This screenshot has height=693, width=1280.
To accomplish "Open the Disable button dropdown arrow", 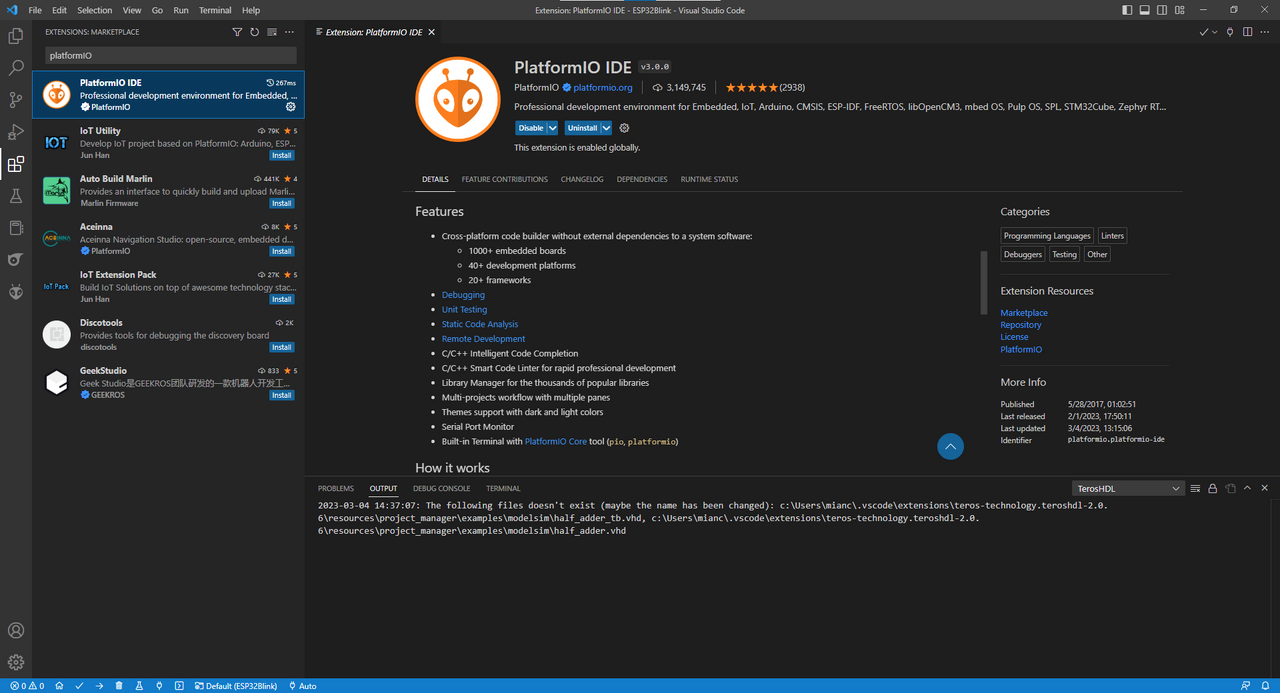I will pos(552,128).
